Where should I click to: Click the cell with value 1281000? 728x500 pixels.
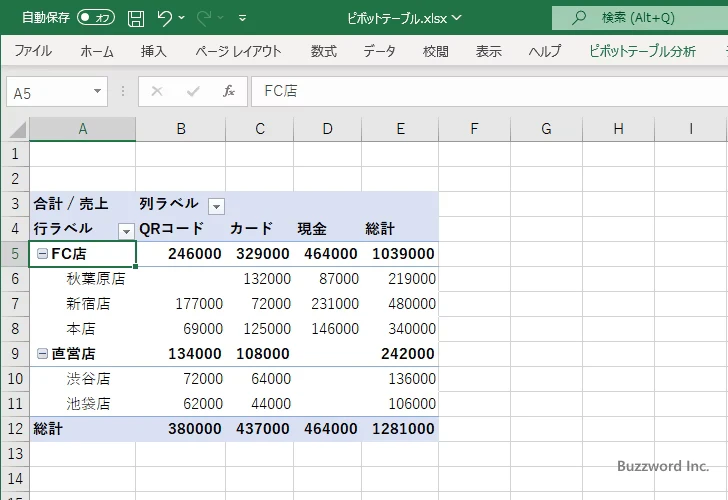[x=400, y=429]
